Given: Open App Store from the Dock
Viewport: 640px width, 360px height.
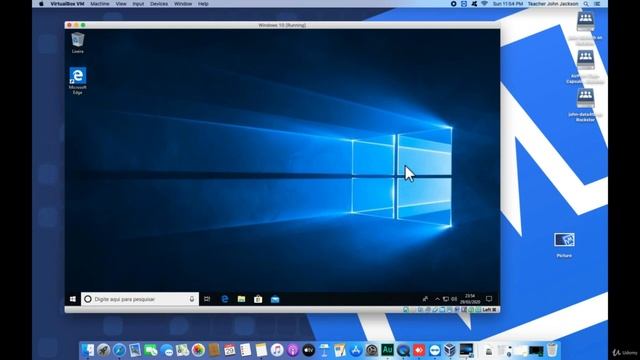Looking at the screenshot, I should [x=356, y=350].
